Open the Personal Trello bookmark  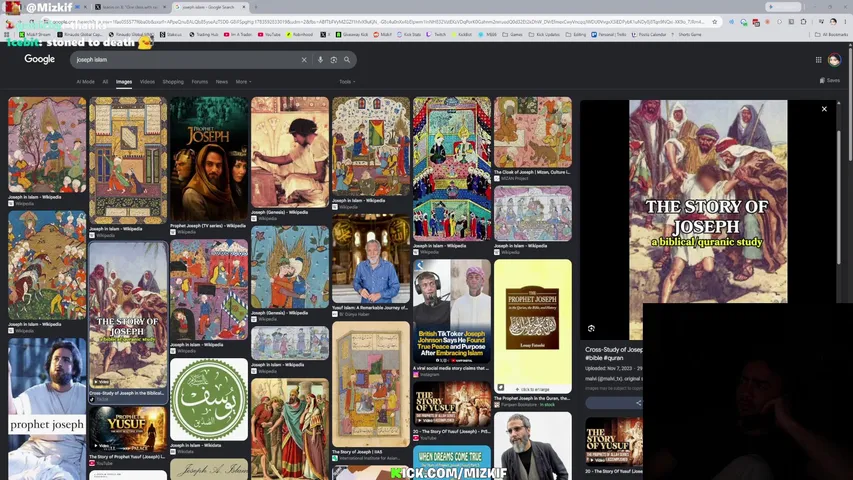coord(609,34)
